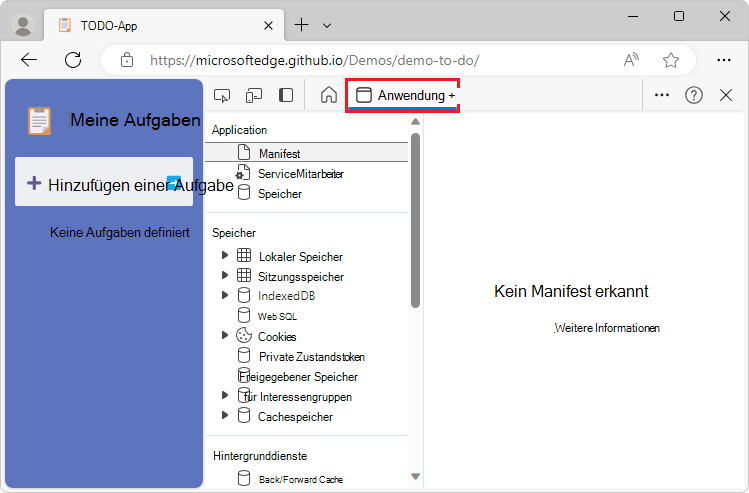Click the Keine Aufgaben definiert text
Viewport: 749px width, 493px height.
click(119, 233)
